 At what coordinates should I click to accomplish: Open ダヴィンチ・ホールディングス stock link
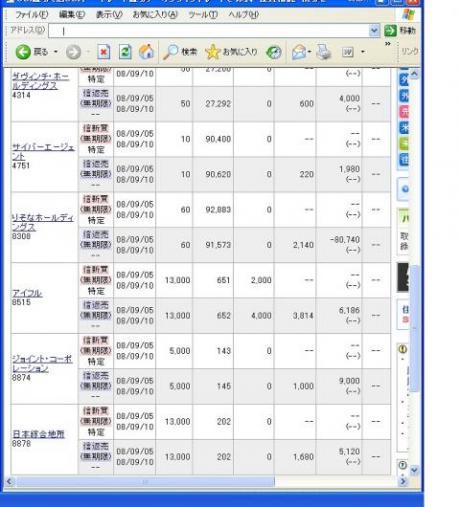(x=40, y=81)
